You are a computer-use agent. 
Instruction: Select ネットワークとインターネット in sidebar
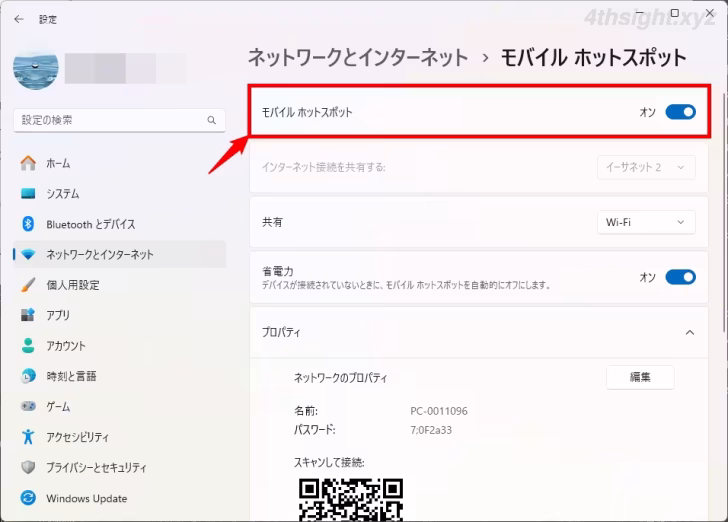point(119,254)
